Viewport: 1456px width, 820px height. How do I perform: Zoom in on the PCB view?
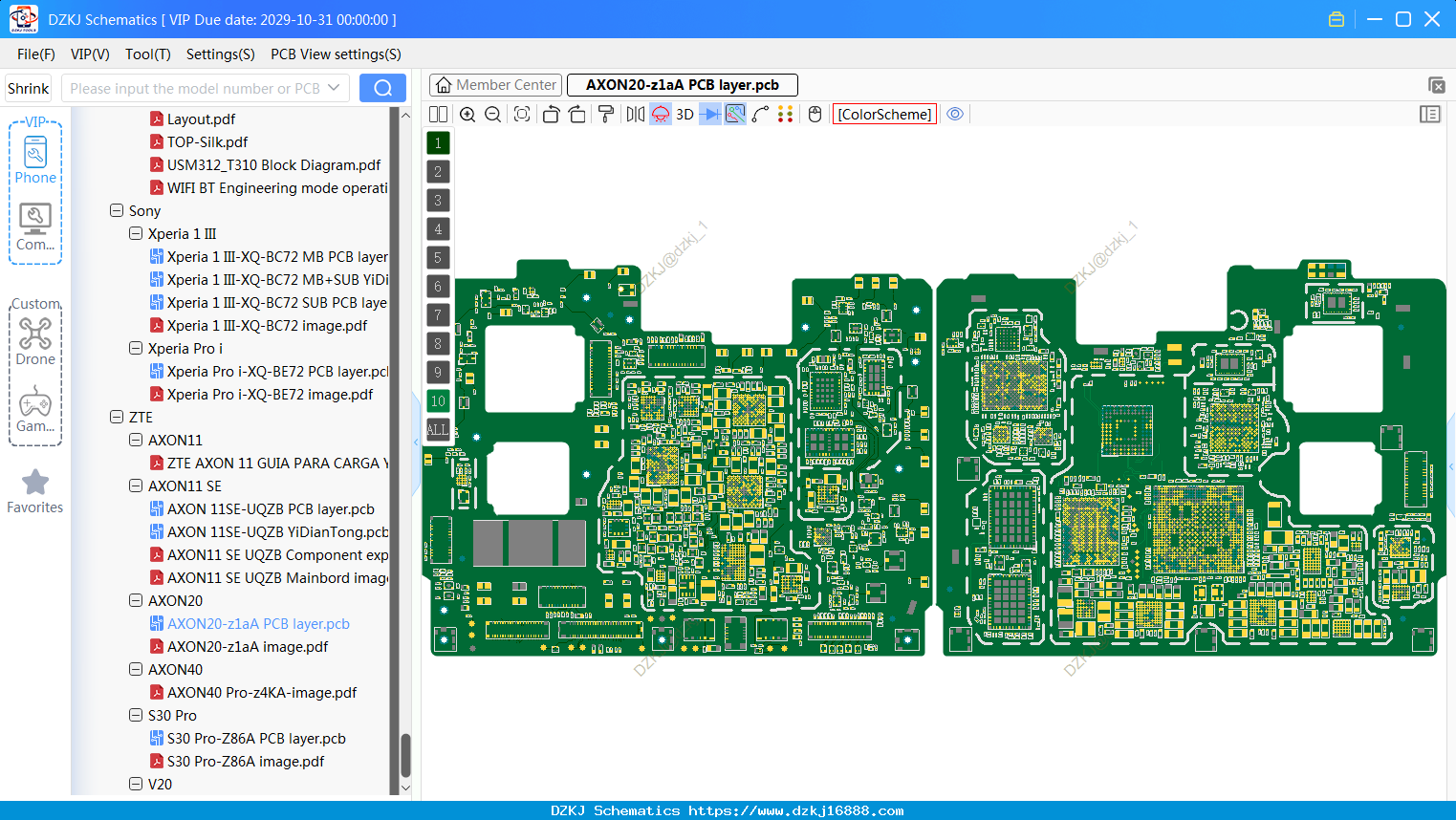(467, 114)
